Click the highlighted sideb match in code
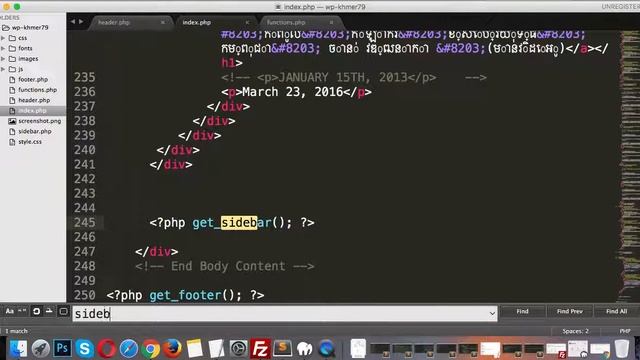The width and height of the screenshot is (640, 360). pos(239,223)
